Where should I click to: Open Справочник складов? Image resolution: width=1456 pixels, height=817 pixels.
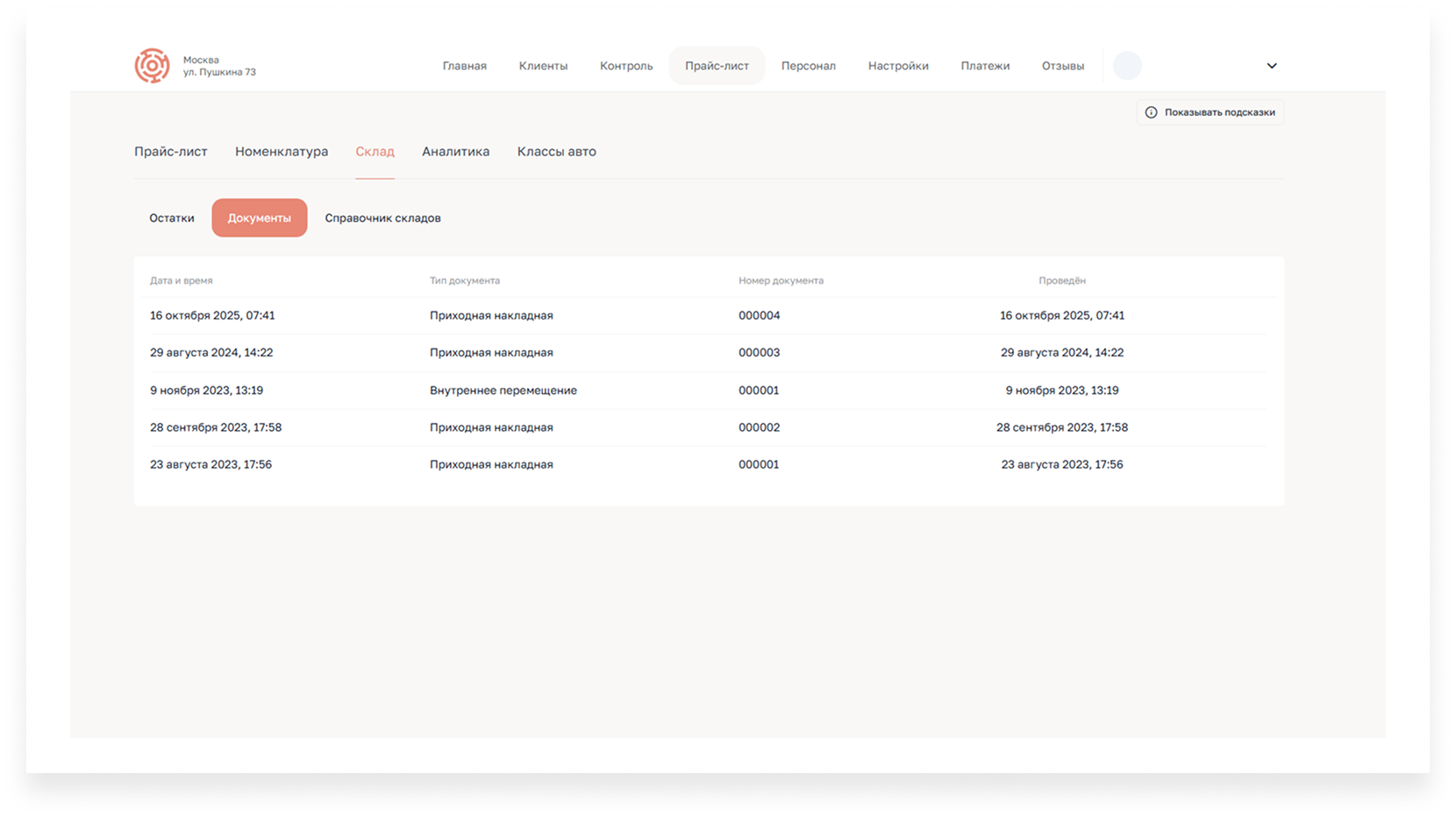382,218
